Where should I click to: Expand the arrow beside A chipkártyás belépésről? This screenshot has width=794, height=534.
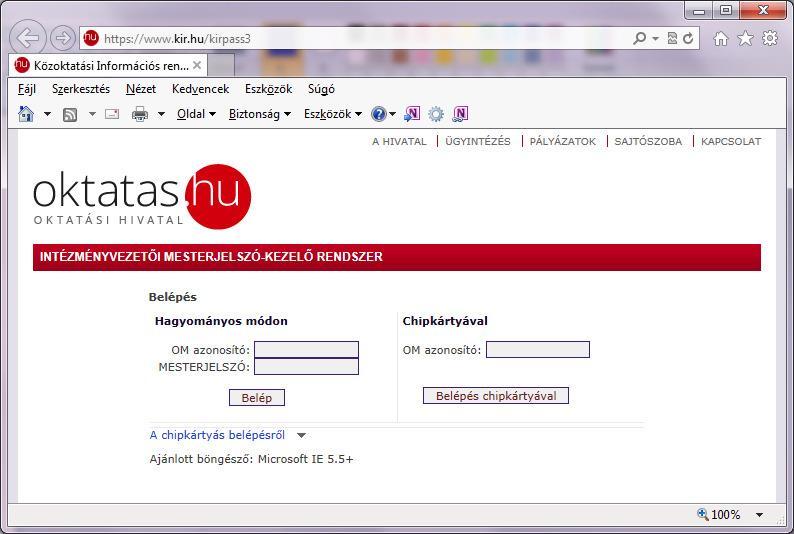click(x=301, y=435)
